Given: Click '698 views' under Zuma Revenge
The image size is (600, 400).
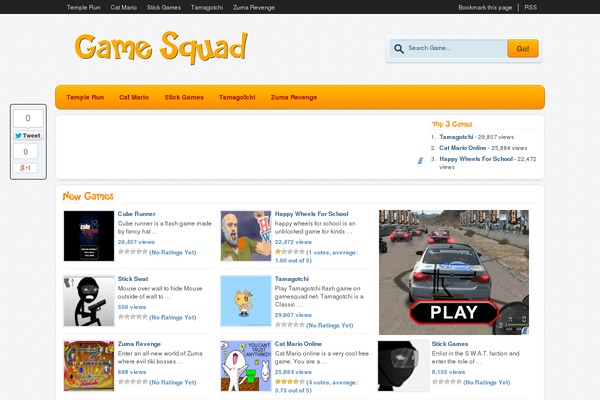Looking at the screenshot, I should 132,372.
